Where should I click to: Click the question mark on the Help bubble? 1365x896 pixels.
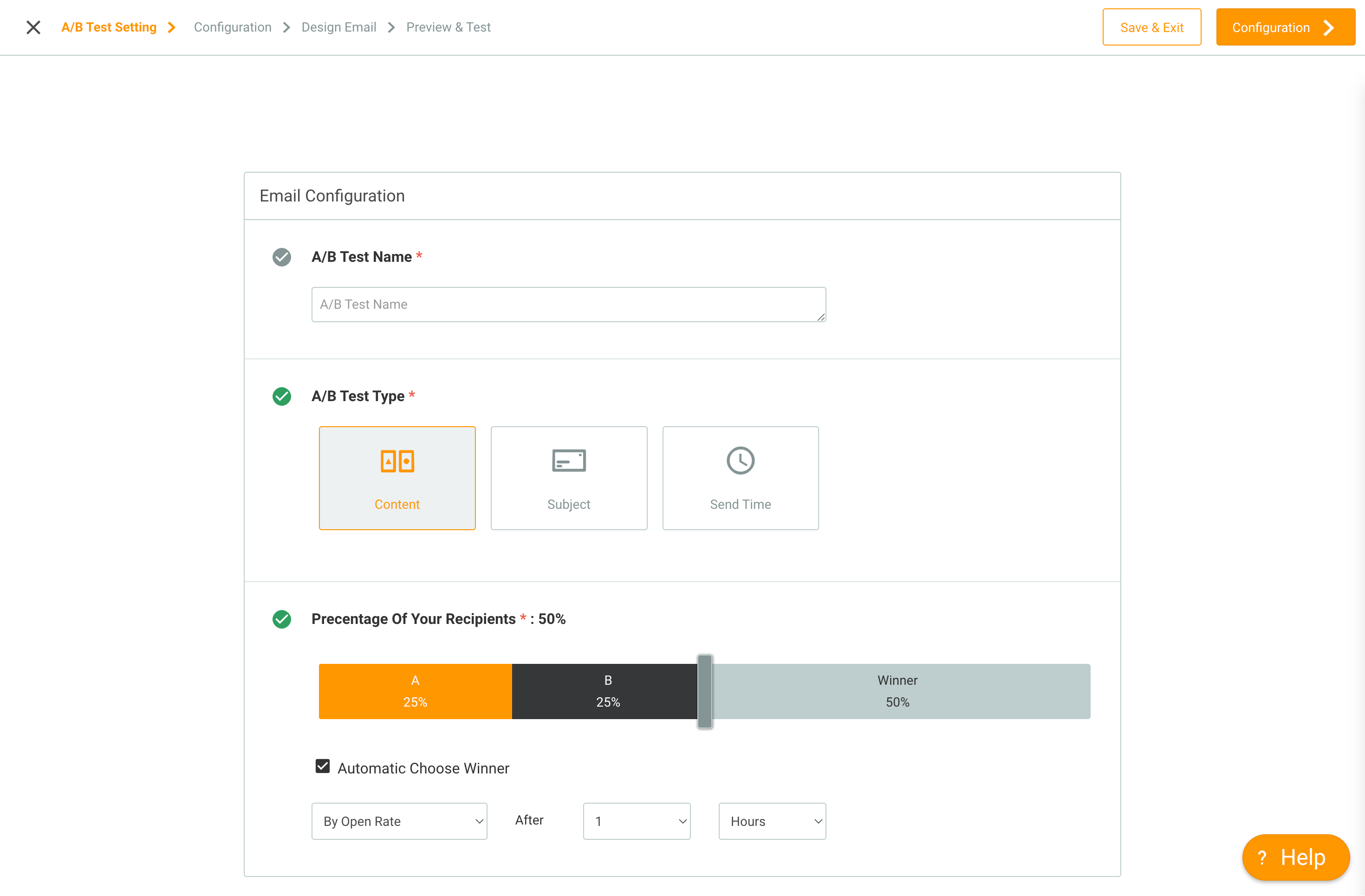tap(1262, 857)
